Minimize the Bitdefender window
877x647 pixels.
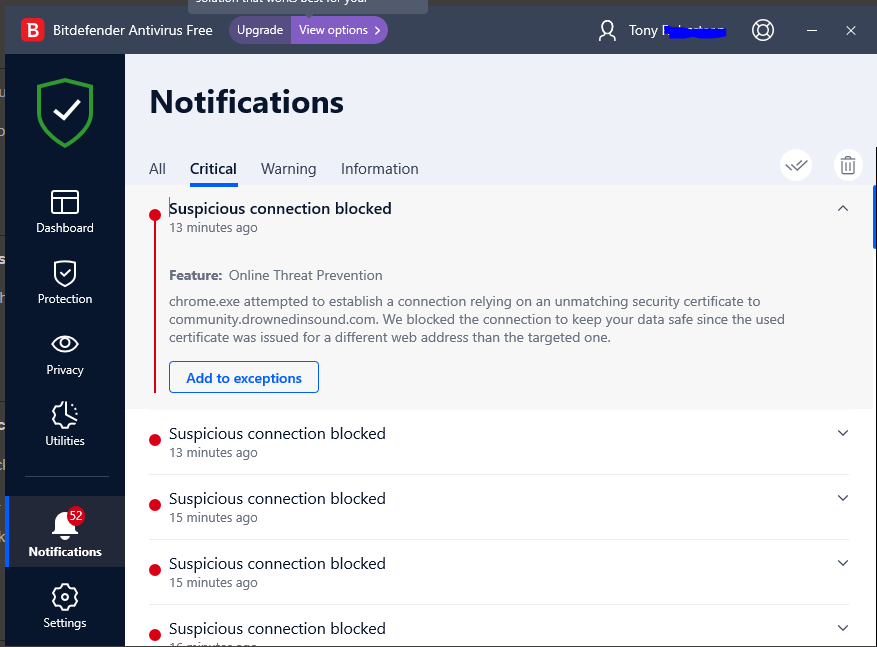[812, 30]
